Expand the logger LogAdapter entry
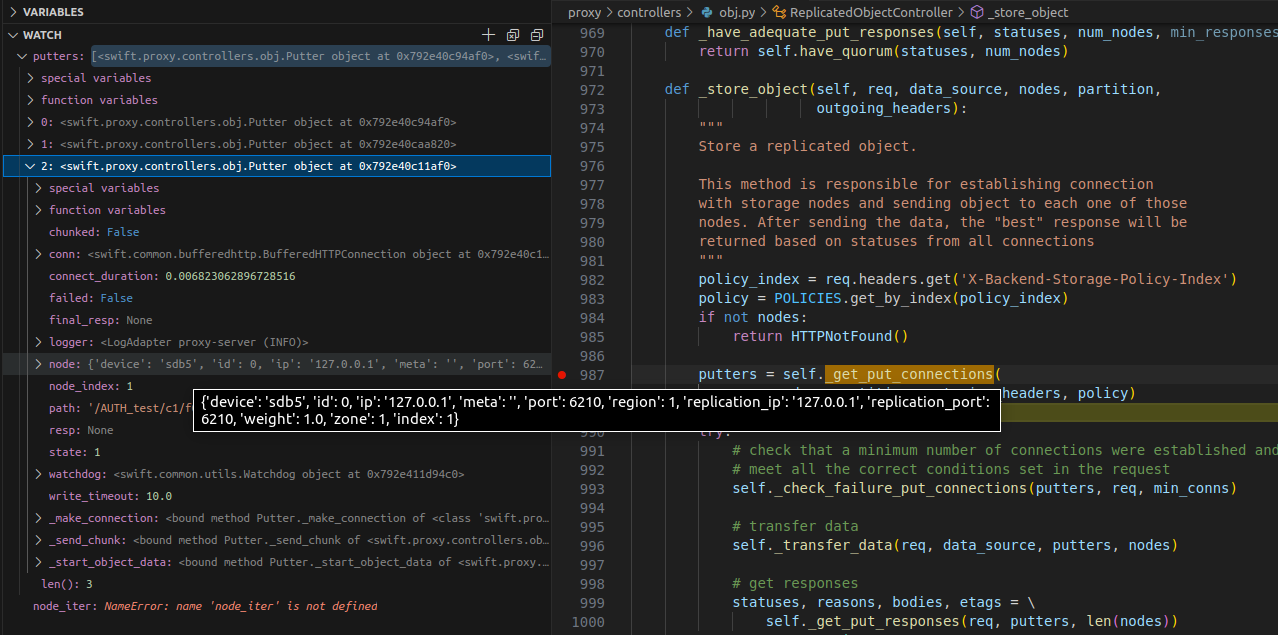Image resolution: width=1278 pixels, height=635 pixels. (38, 342)
